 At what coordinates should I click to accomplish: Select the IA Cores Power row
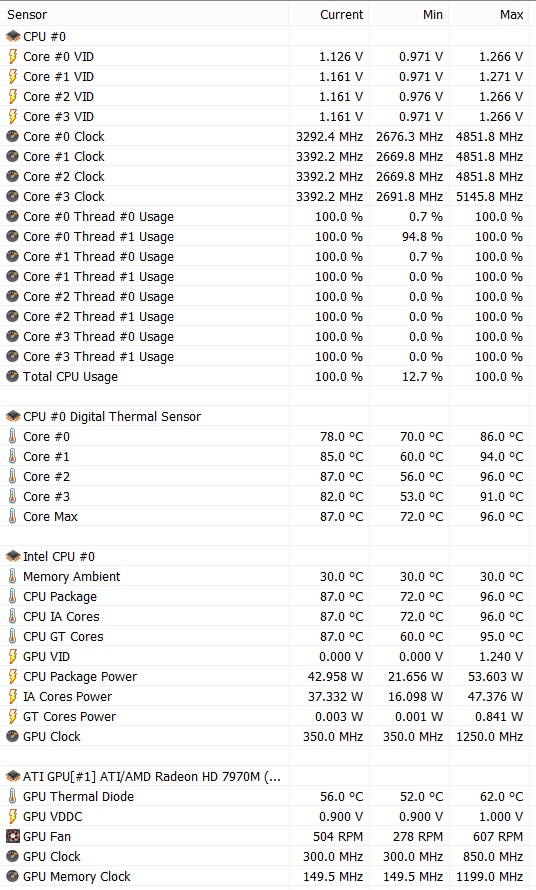tap(268, 696)
